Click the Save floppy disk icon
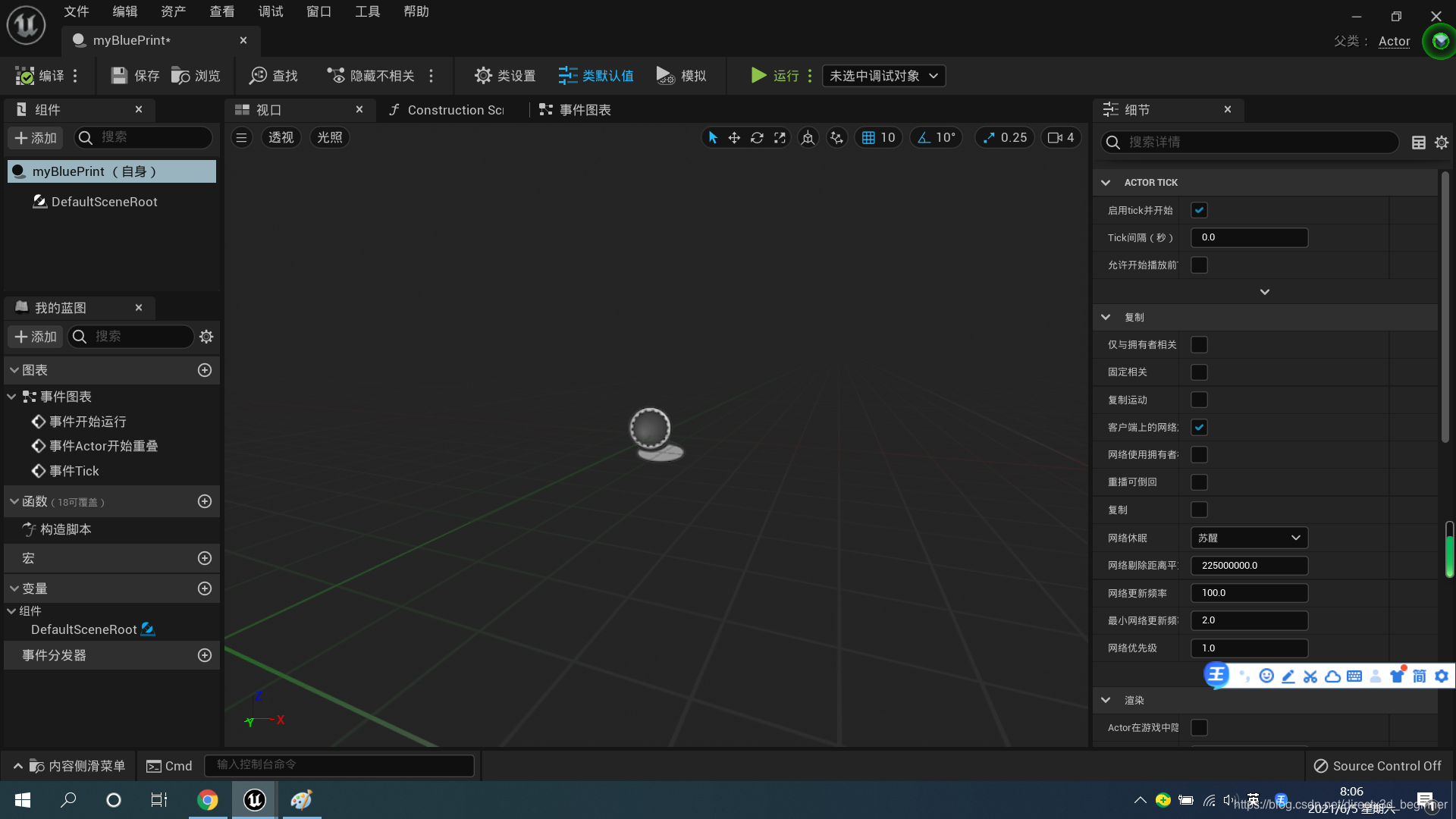 click(119, 76)
